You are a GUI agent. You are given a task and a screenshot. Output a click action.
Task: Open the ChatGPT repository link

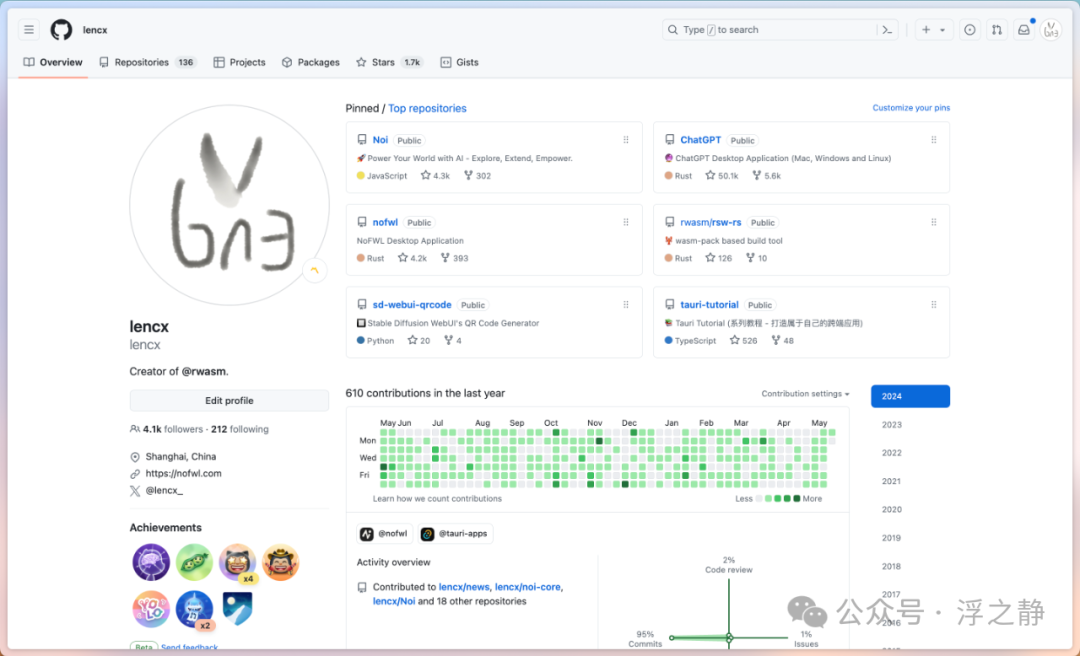pyautogui.click(x=700, y=140)
